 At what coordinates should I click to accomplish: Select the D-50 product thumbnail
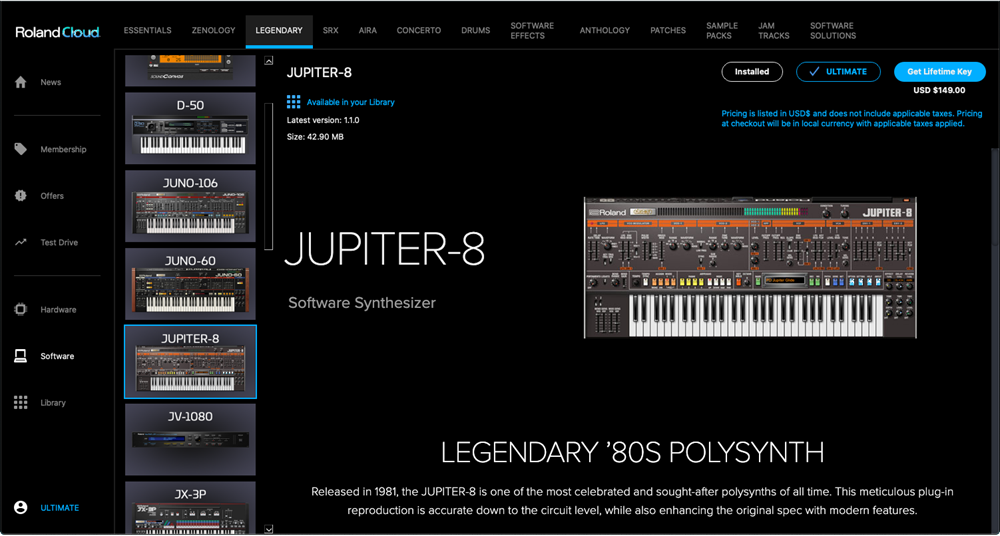190,128
